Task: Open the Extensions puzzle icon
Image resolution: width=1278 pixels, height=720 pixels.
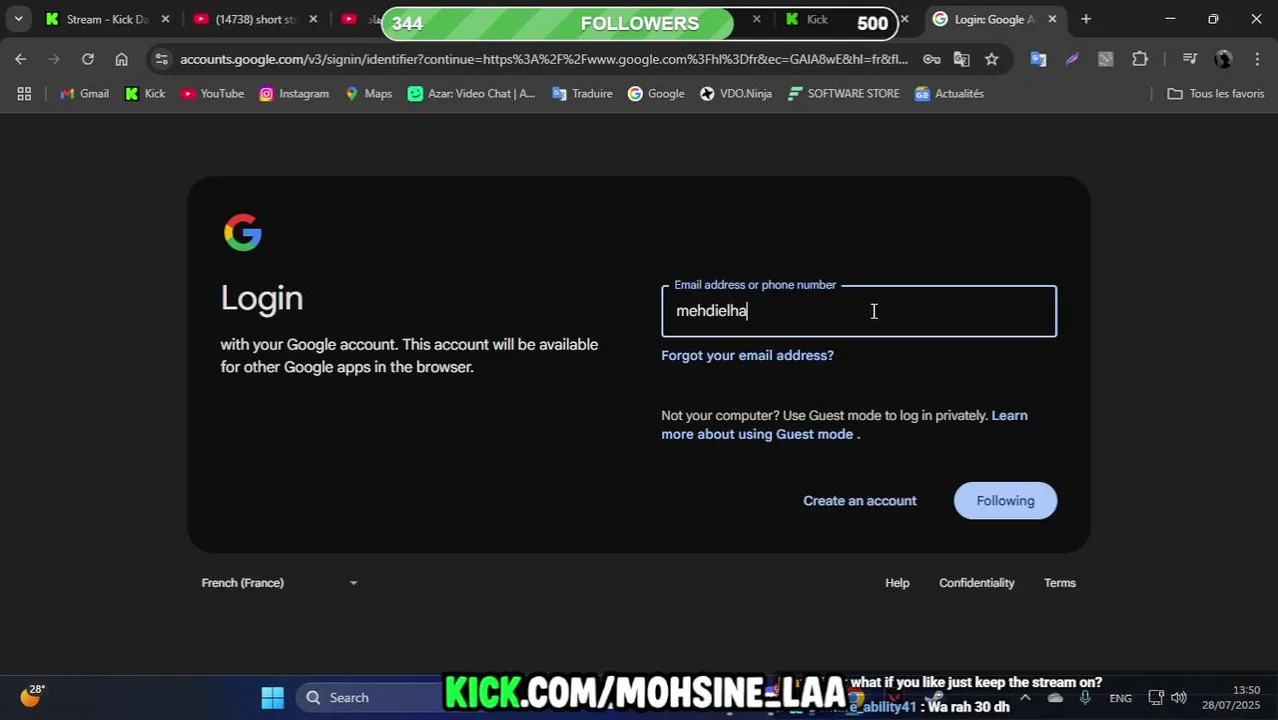Action: click(x=1140, y=59)
